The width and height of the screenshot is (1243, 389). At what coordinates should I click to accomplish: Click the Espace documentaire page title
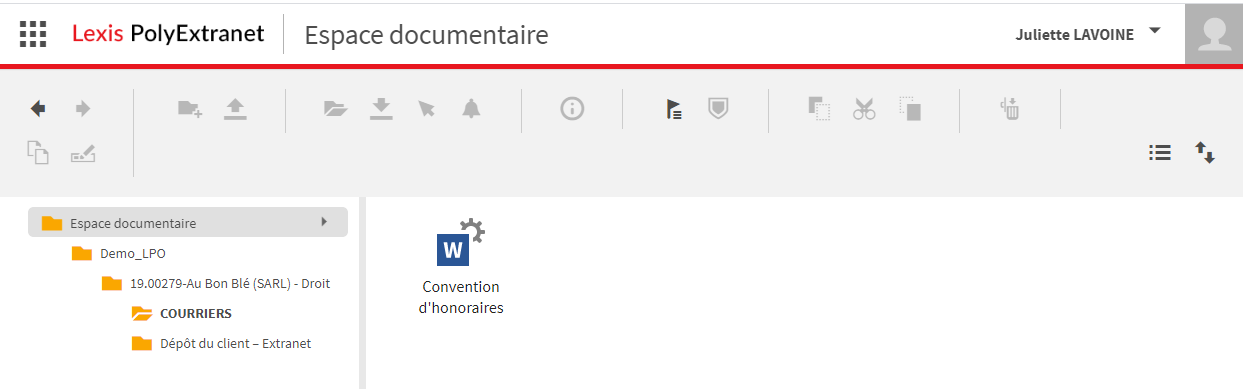[x=426, y=35]
